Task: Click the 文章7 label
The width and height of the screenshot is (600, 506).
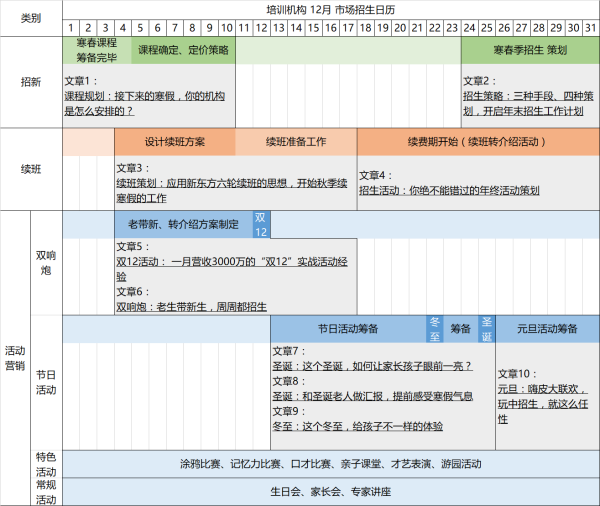Action: tap(289, 351)
